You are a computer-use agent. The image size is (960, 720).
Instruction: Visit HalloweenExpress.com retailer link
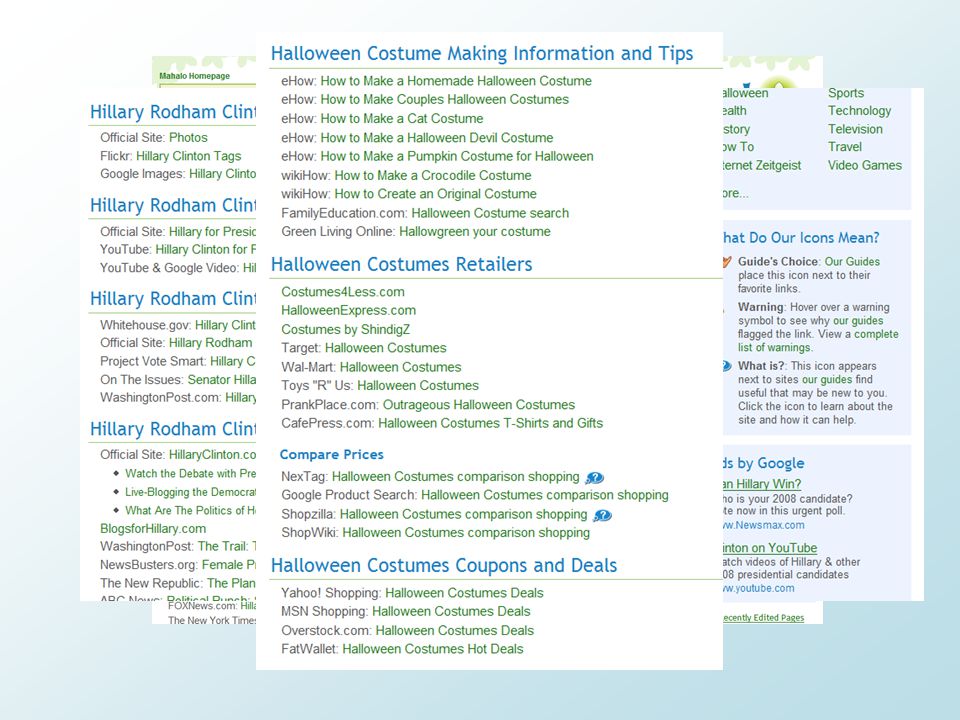[x=348, y=310]
